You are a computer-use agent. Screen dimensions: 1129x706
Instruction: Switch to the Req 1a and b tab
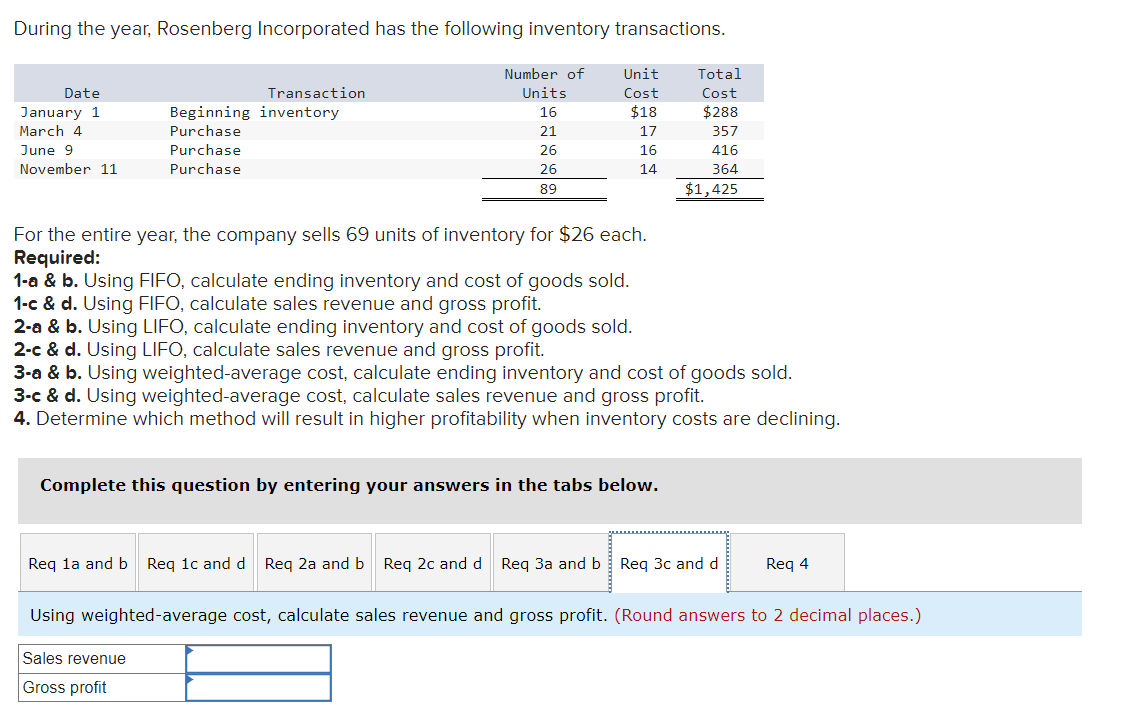coord(77,562)
